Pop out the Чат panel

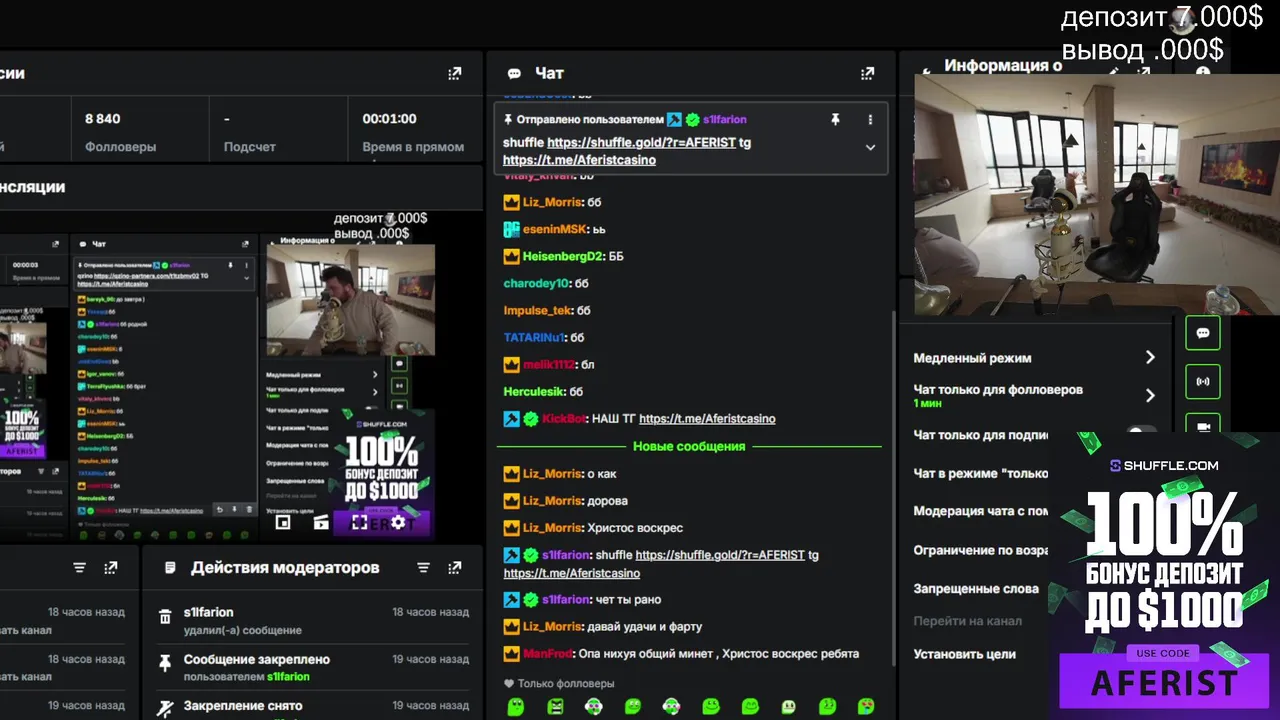[x=867, y=73]
